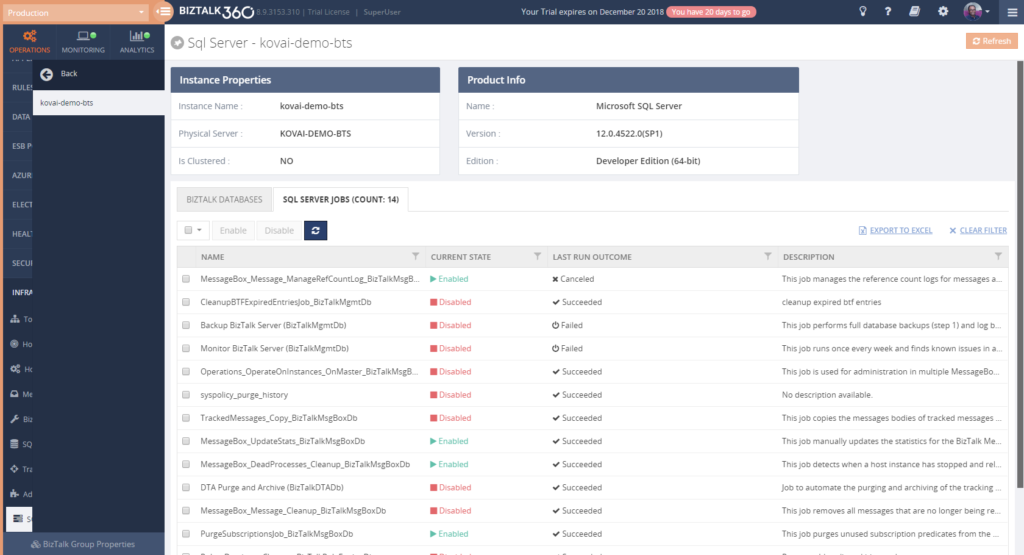Viewport: 1024px width, 555px height.
Task: Open the hamburger menu at top right
Action: (x=1012, y=12)
